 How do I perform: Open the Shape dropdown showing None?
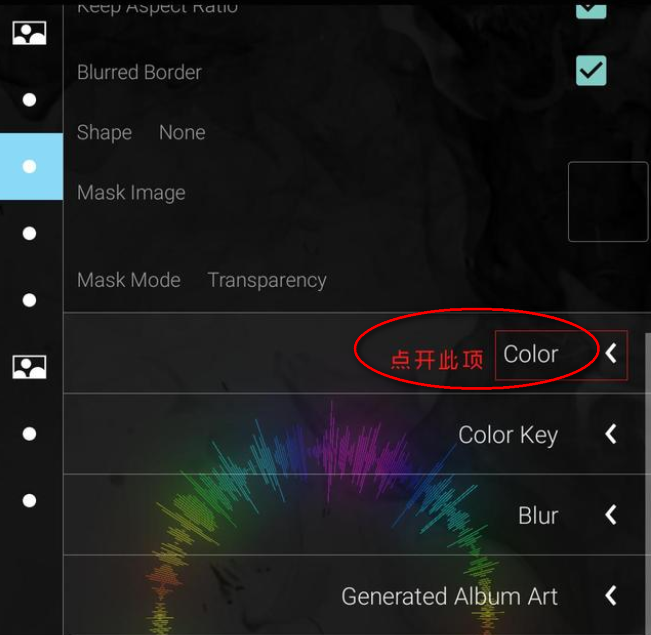tap(182, 133)
